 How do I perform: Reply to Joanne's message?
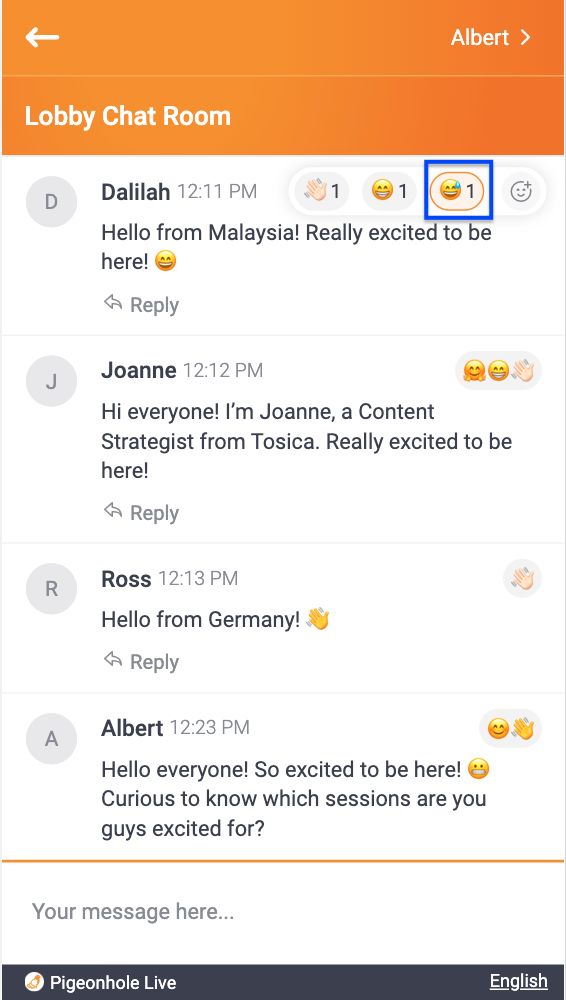(x=141, y=513)
